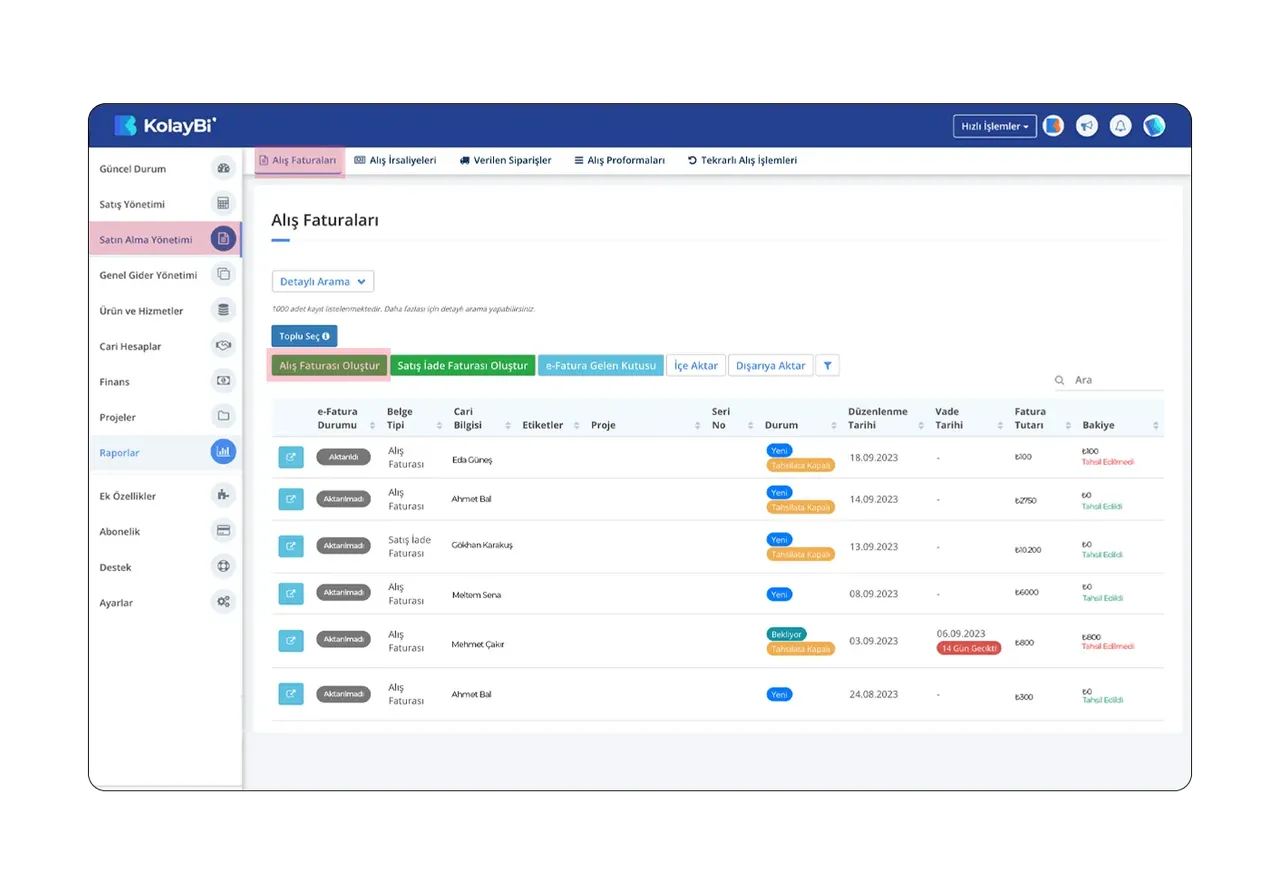Click the e-Fatura Gelen Kutusu button

(x=601, y=366)
